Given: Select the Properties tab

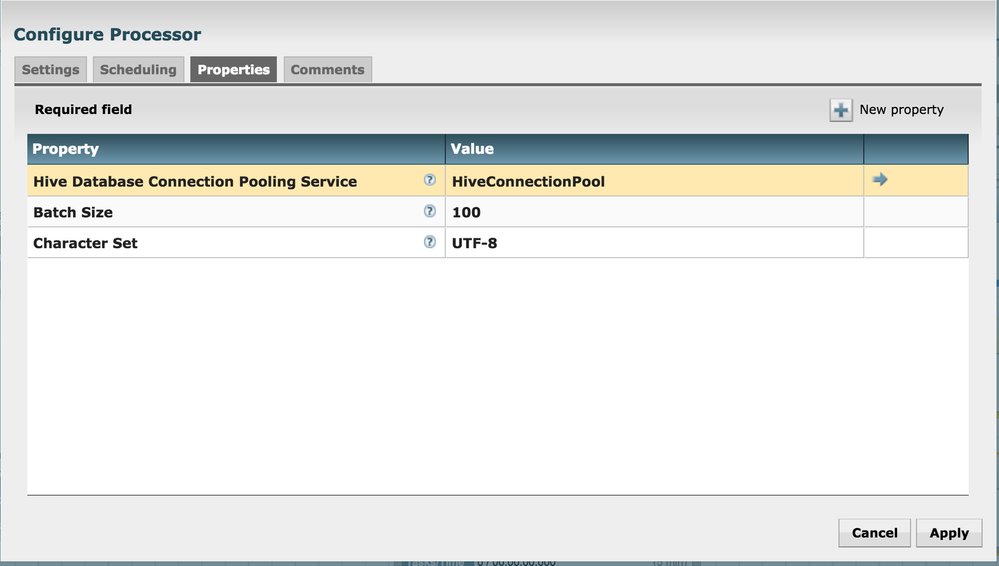Looking at the screenshot, I should [x=233, y=70].
